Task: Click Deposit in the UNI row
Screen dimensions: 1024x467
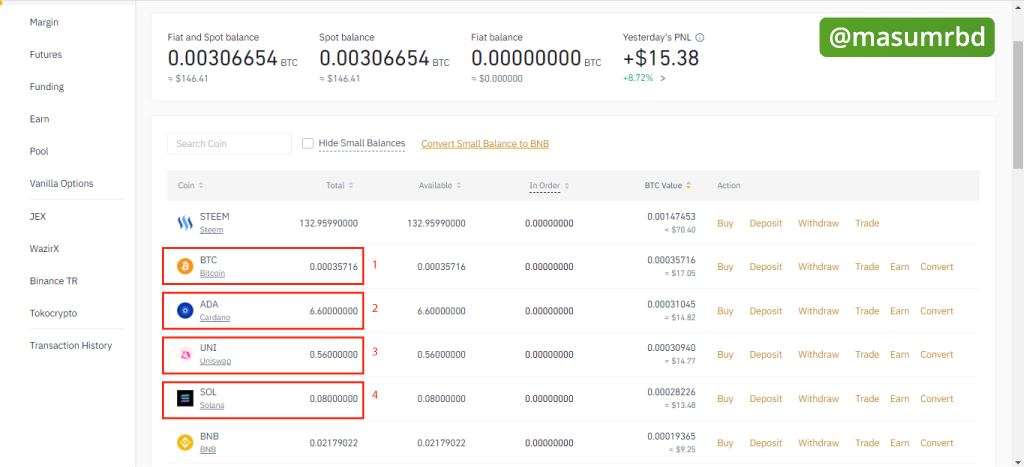Action: pos(765,355)
